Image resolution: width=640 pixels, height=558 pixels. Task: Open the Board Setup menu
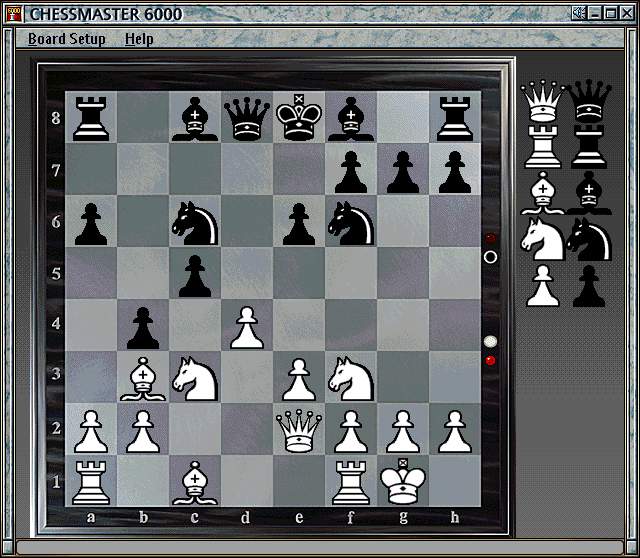[67, 39]
